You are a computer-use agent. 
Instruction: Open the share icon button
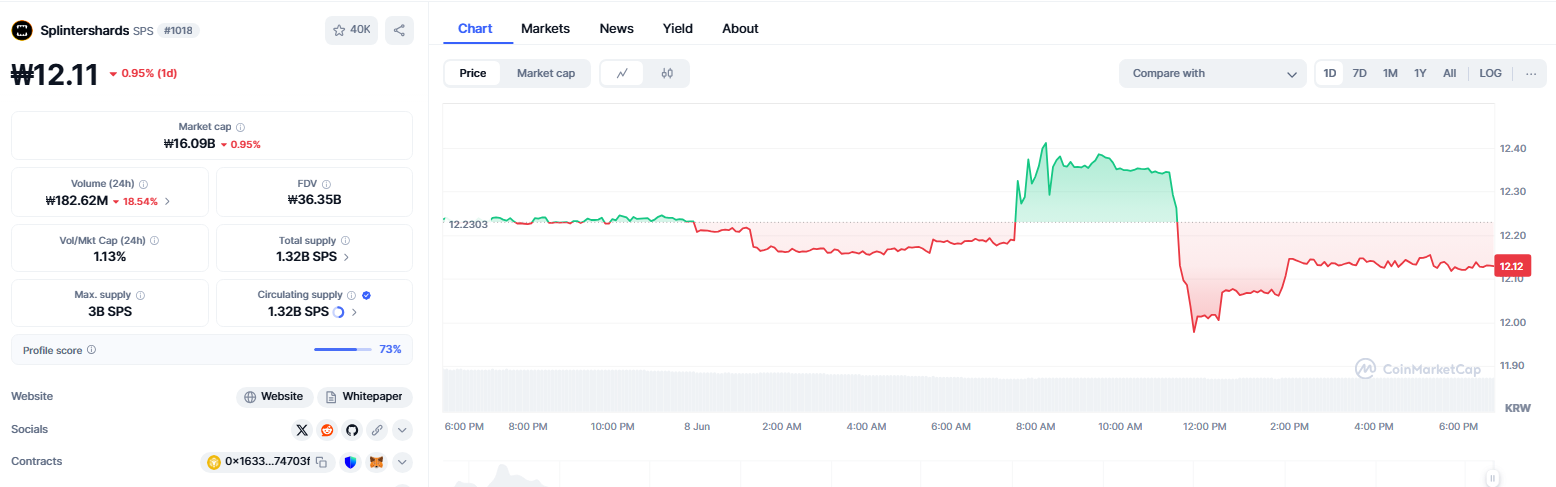399,30
